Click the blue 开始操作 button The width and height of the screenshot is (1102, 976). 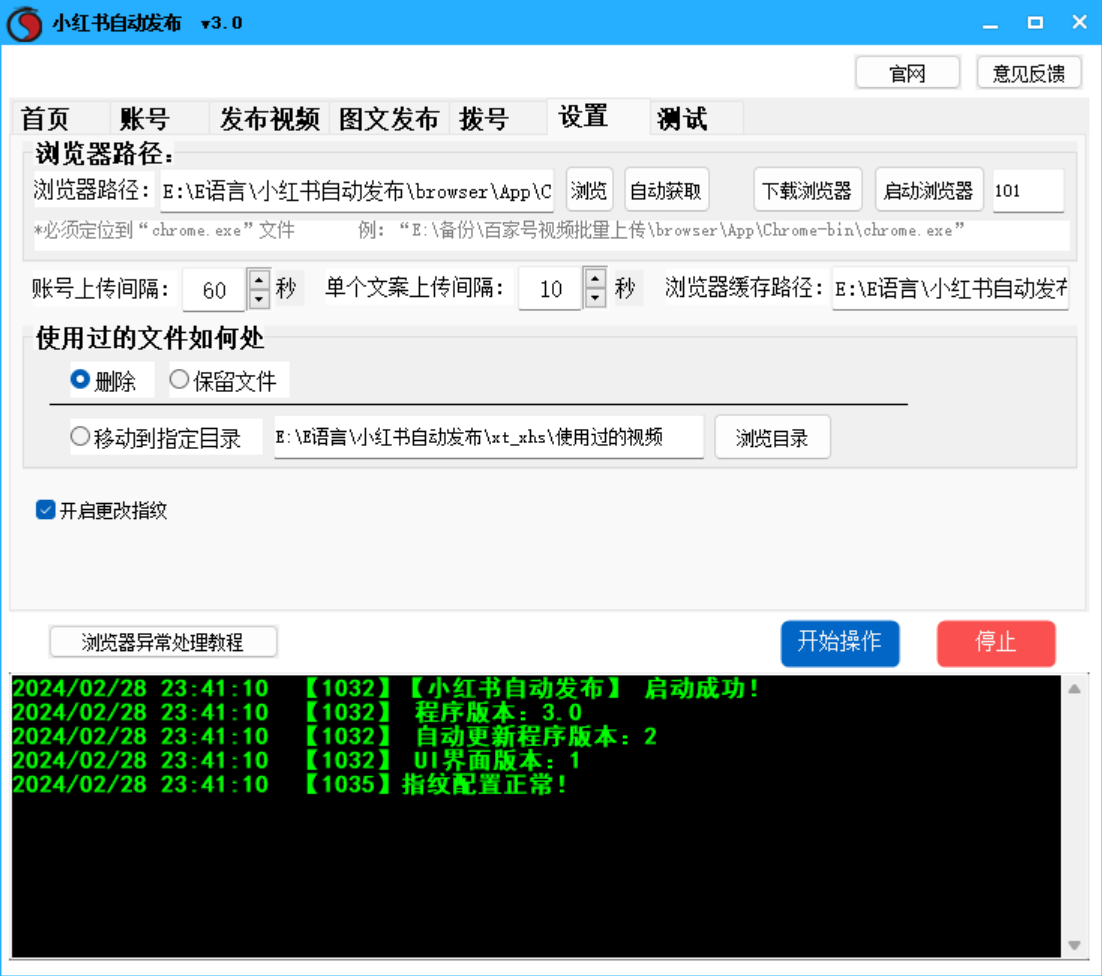point(840,642)
